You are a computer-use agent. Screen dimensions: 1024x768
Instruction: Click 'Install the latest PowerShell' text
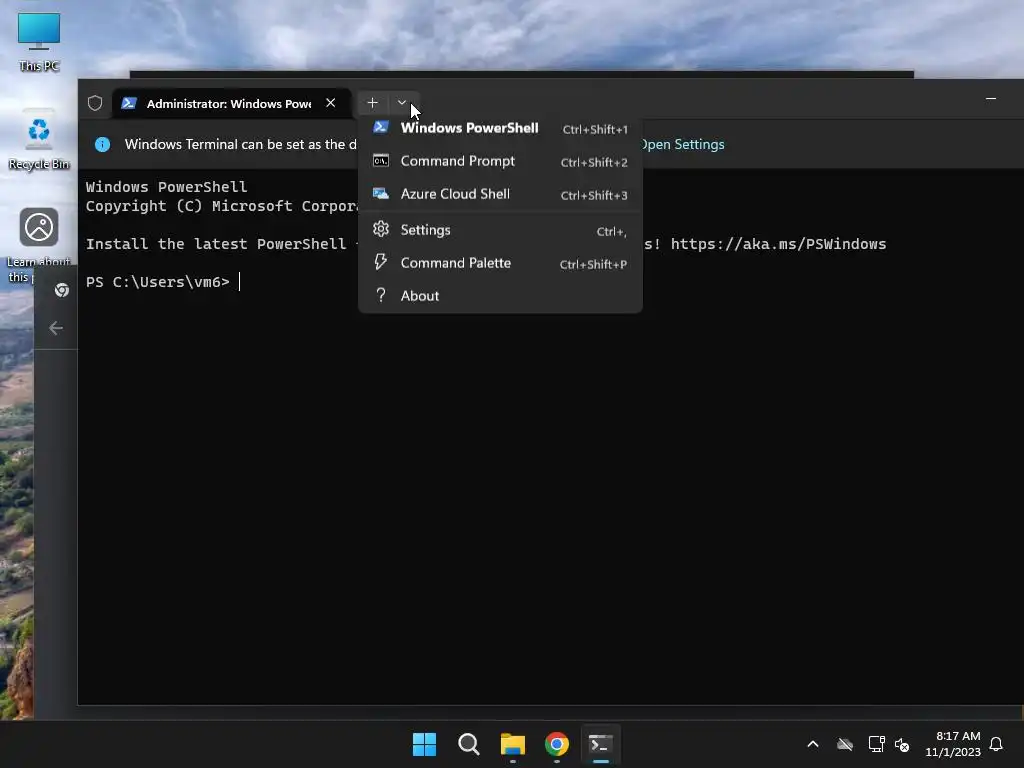(x=216, y=244)
